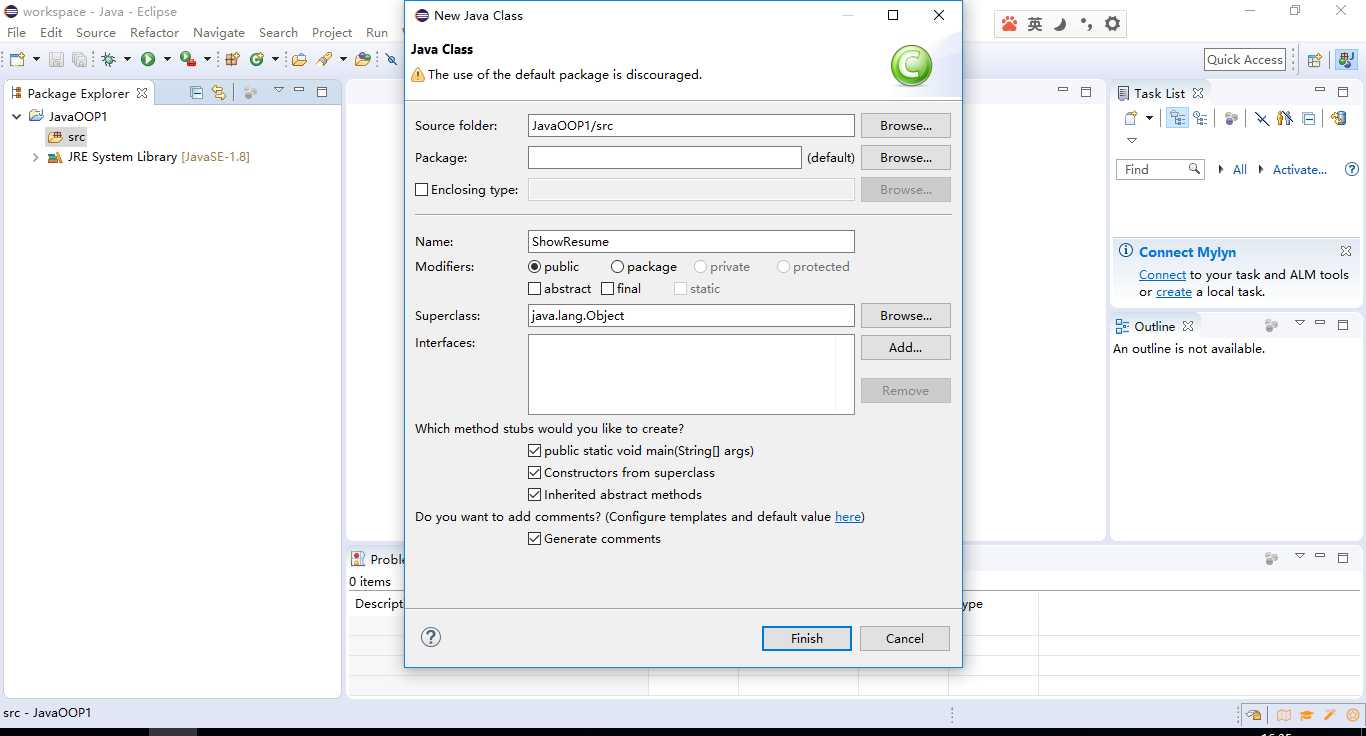This screenshot has width=1366, height=736.
Task: Click the Name field containing ShowResume
Action: pyautogui.click(x=690, y=242)
